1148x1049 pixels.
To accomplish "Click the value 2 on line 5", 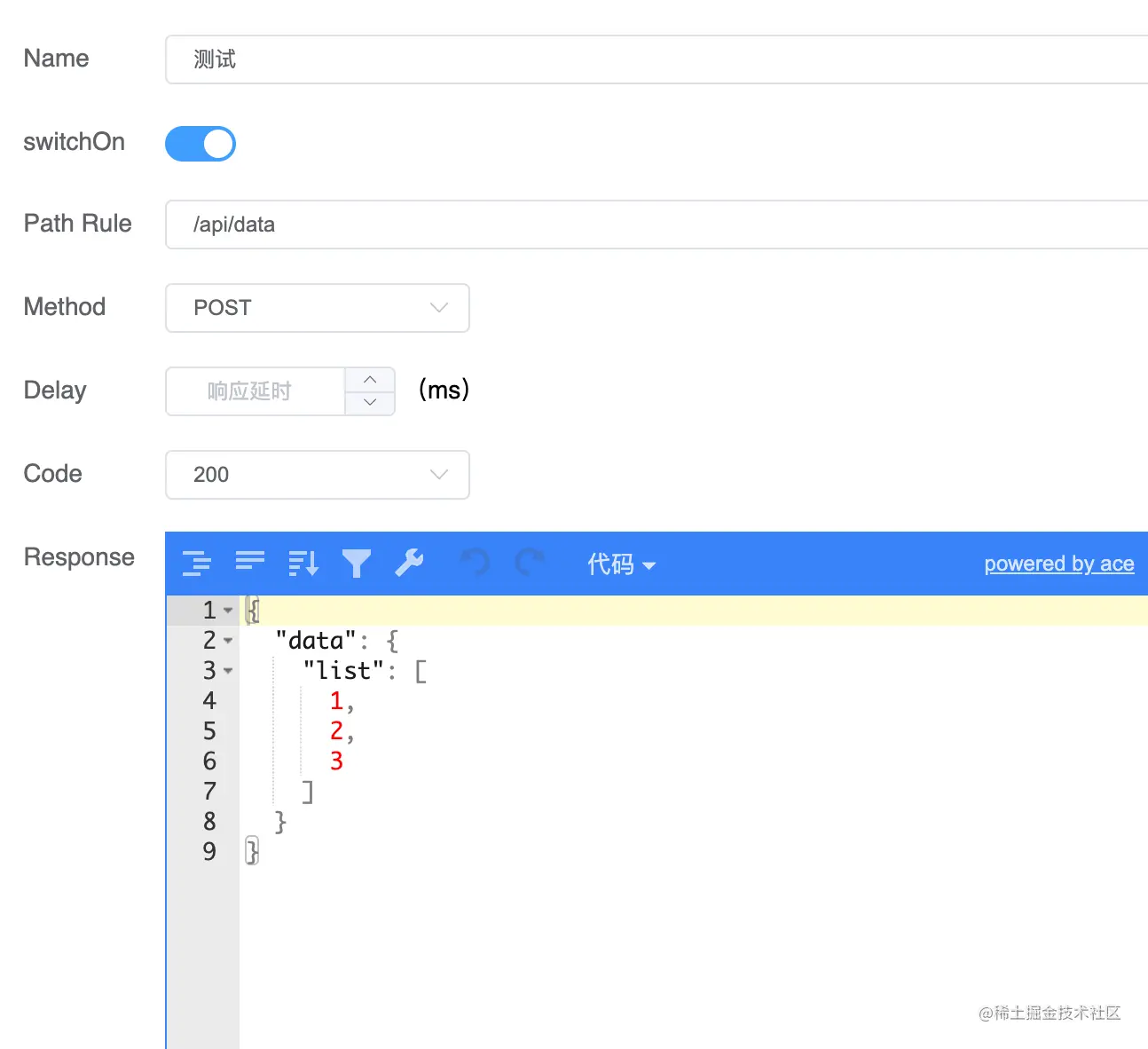I will 336,731.
